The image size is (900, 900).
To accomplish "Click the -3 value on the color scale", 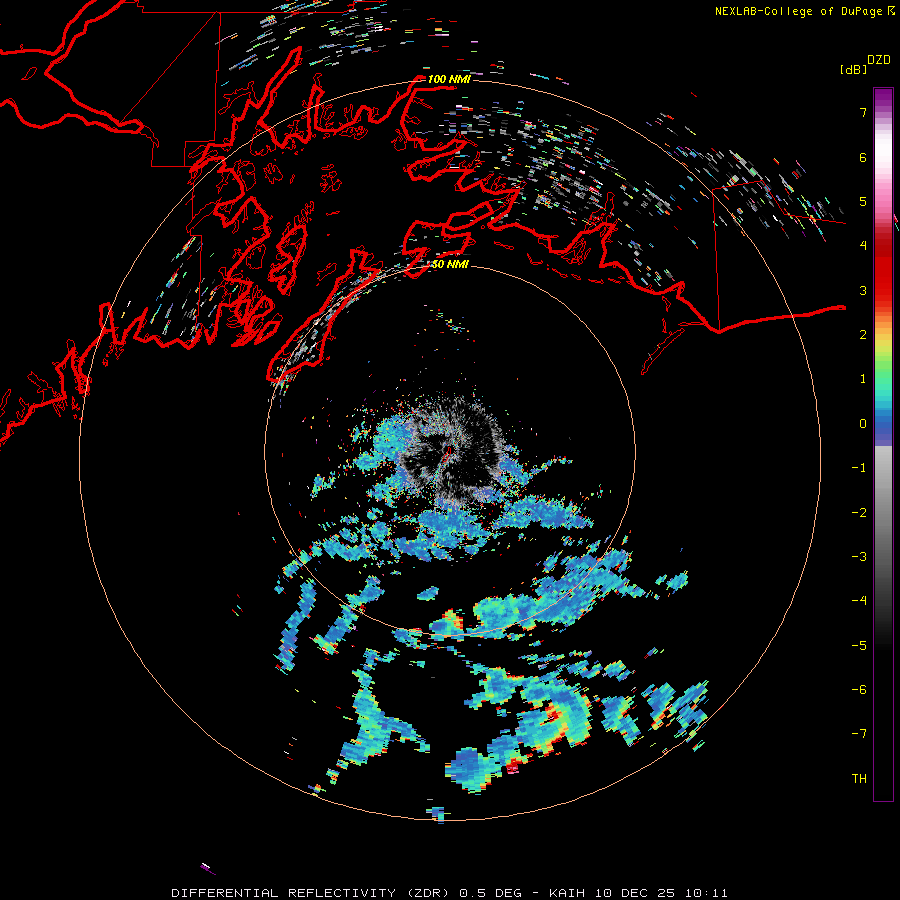I will pos(859,557).
